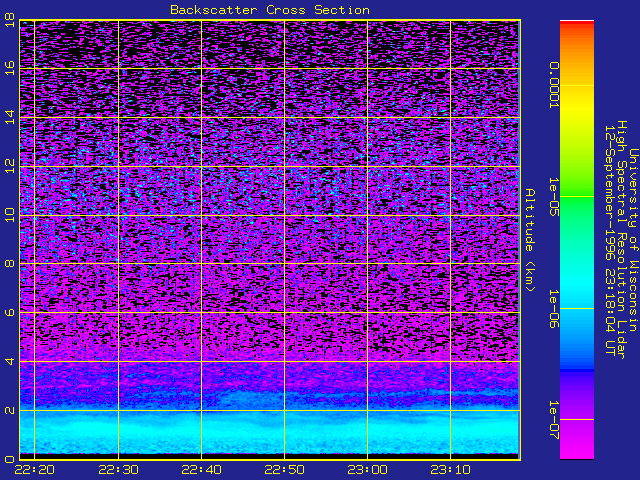Click 'High Spectral Resolution Lidar' caption
Screen dimensions: 640x480
point(621,240)
